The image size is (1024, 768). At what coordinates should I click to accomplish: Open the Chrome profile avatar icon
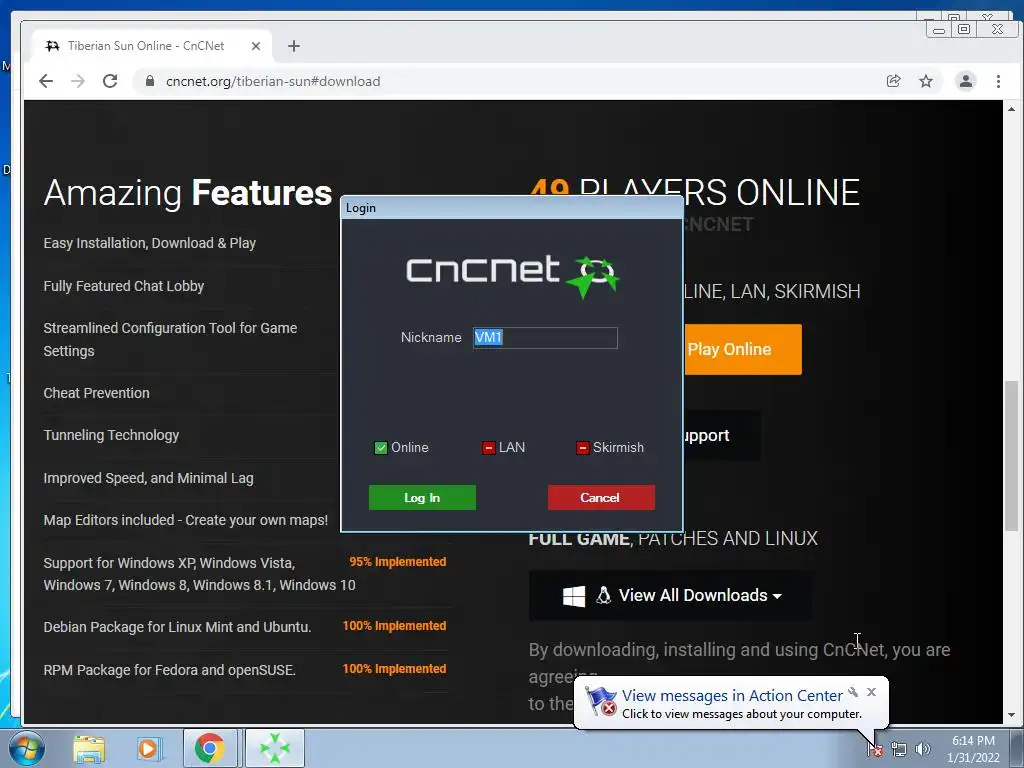(x=966, y=81)
